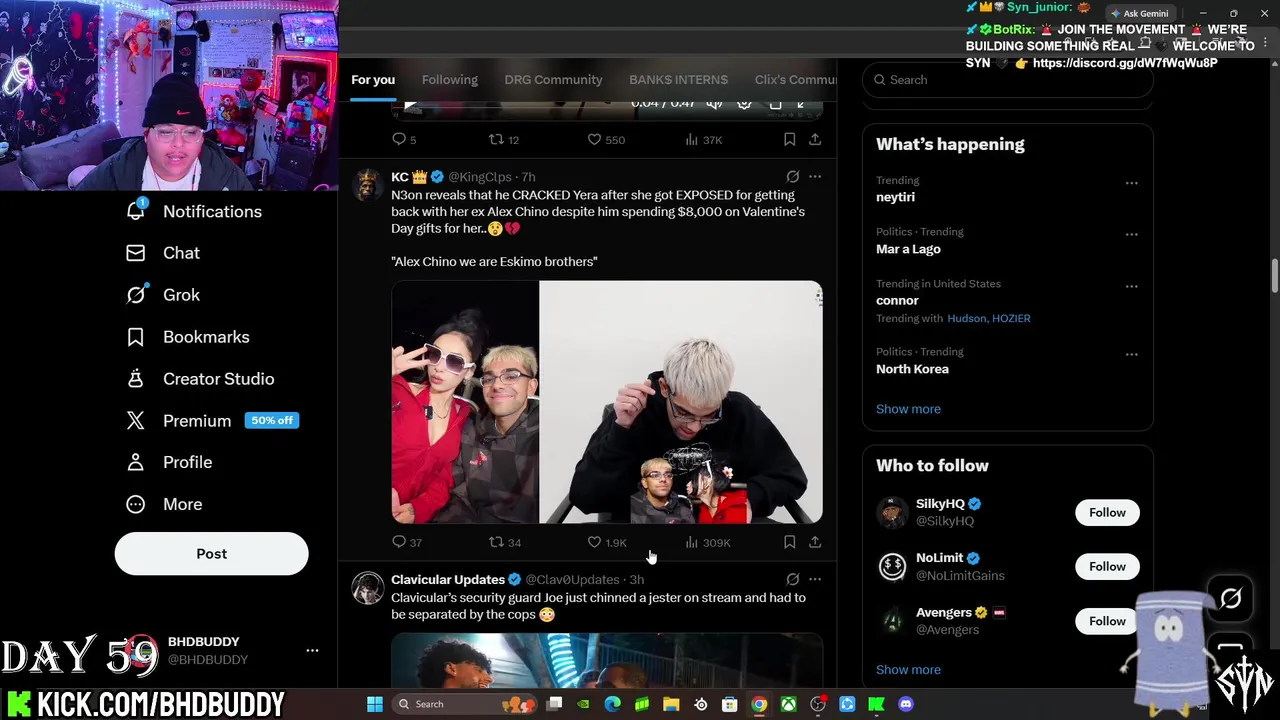
Task: Open the left couple photo in KC post
Action: (x=465, y=402)
